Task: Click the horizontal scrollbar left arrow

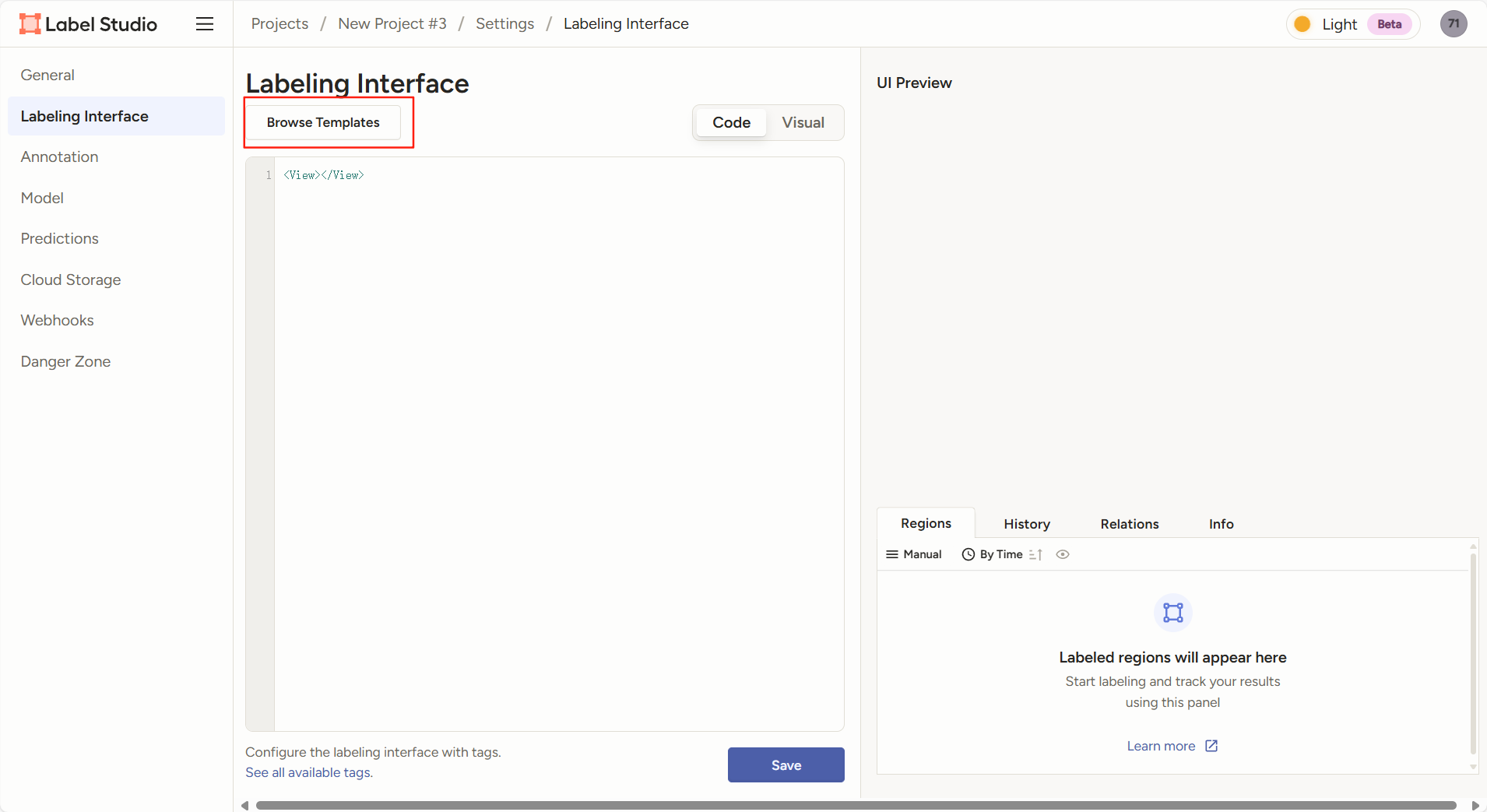Action: point(245,805)
